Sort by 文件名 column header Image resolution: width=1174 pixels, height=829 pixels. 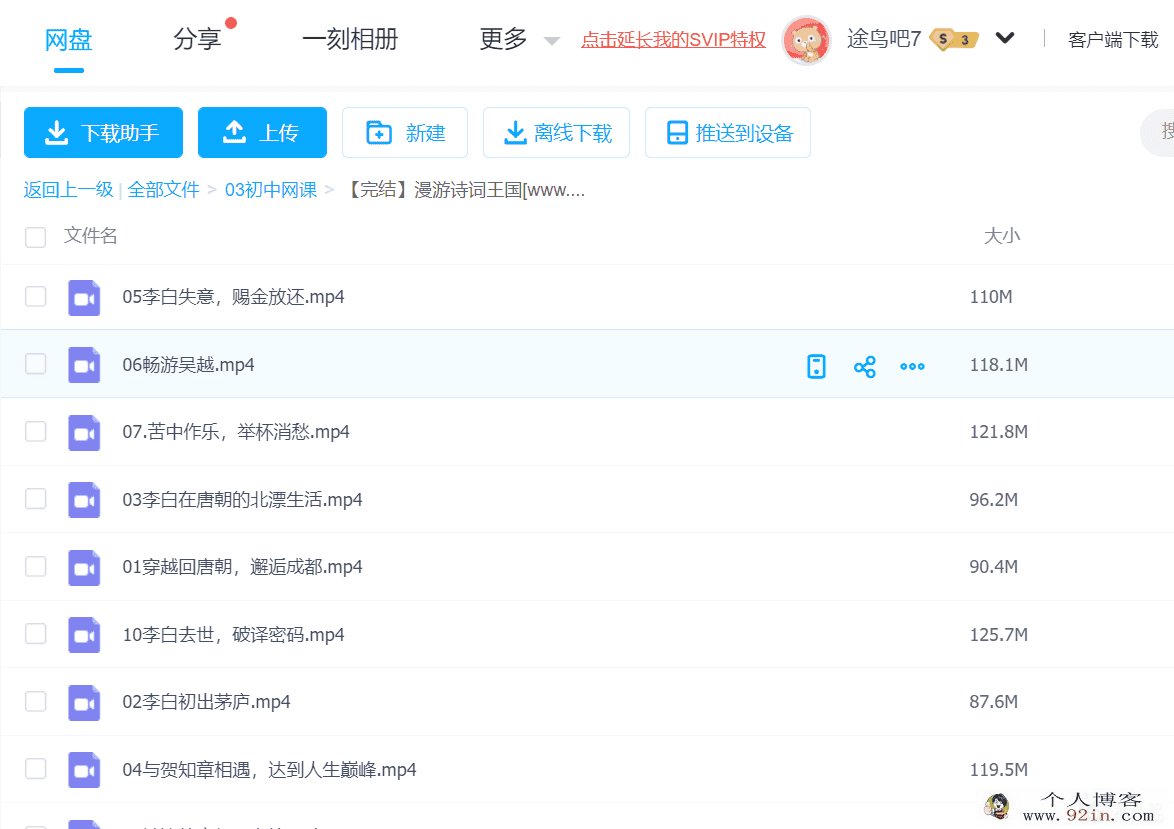(x=91, y=236)
